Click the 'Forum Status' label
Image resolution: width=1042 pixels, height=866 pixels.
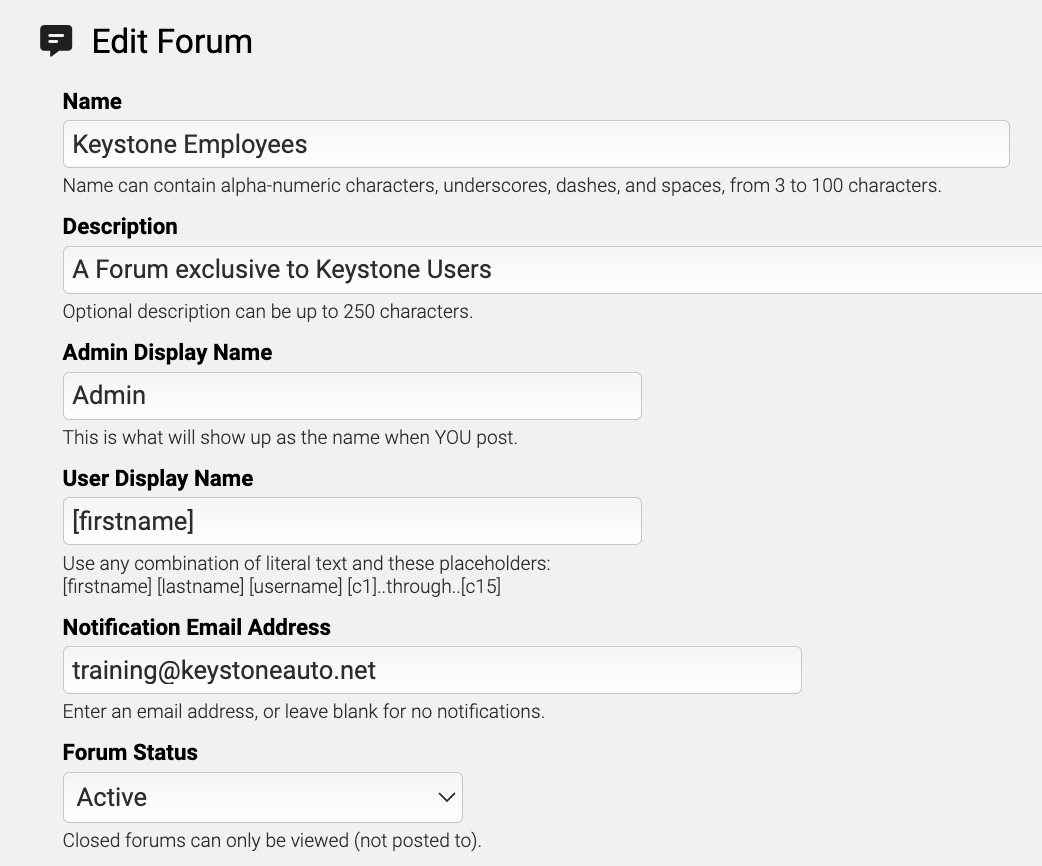[130, 752]
